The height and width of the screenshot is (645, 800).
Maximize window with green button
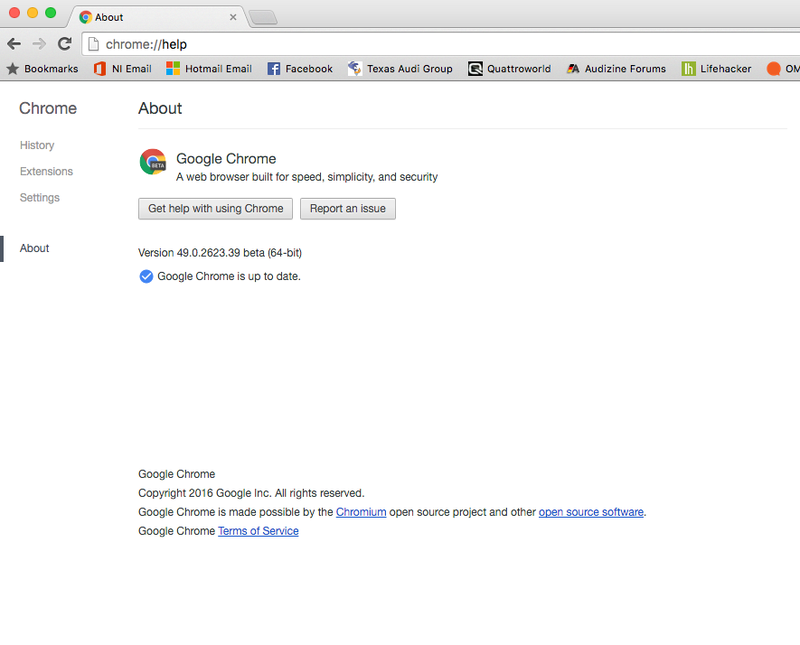tap(51, 13)
